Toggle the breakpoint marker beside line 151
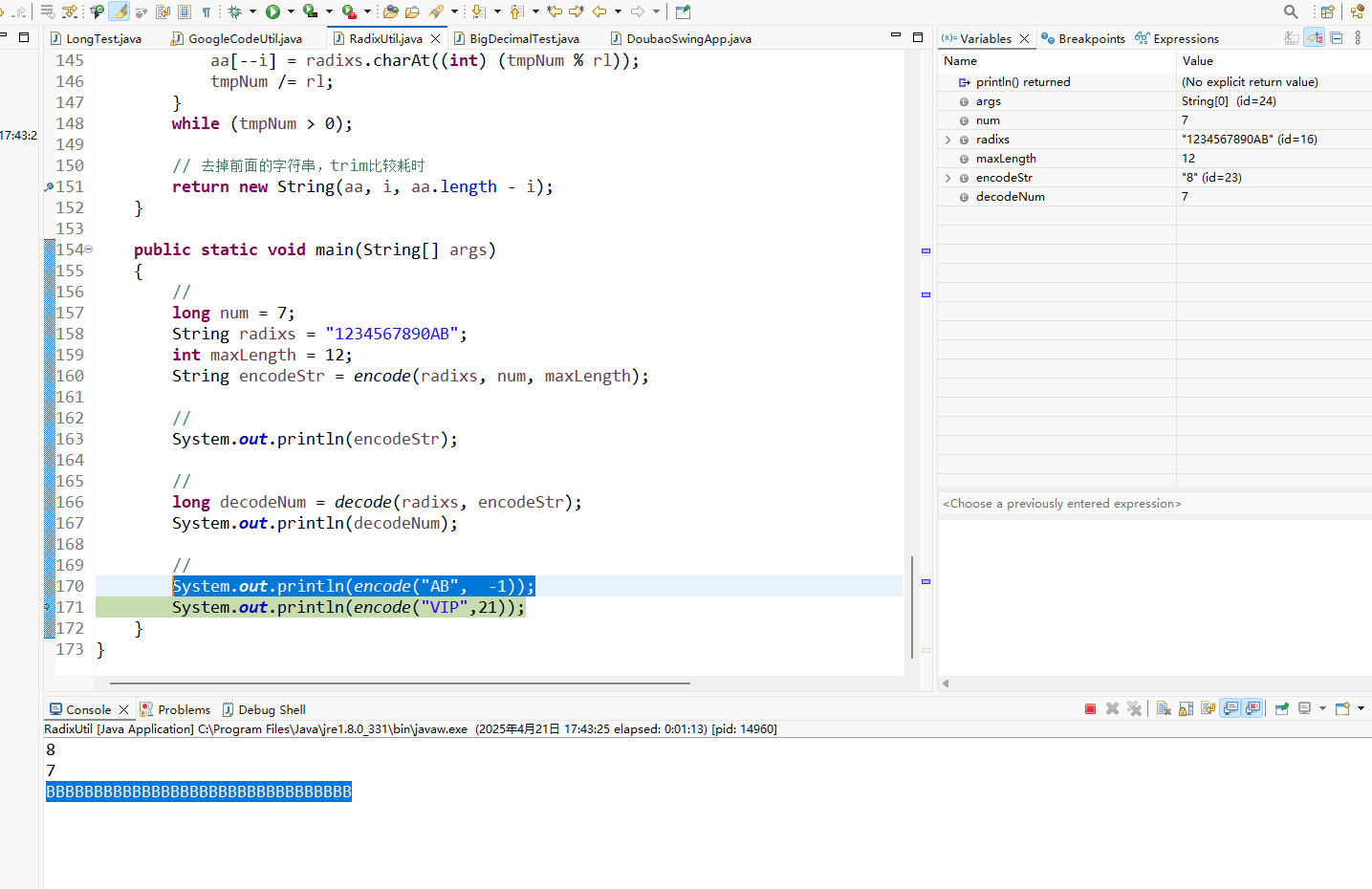The width and height of the screenshot is (1372, 889). click(48, 186)
